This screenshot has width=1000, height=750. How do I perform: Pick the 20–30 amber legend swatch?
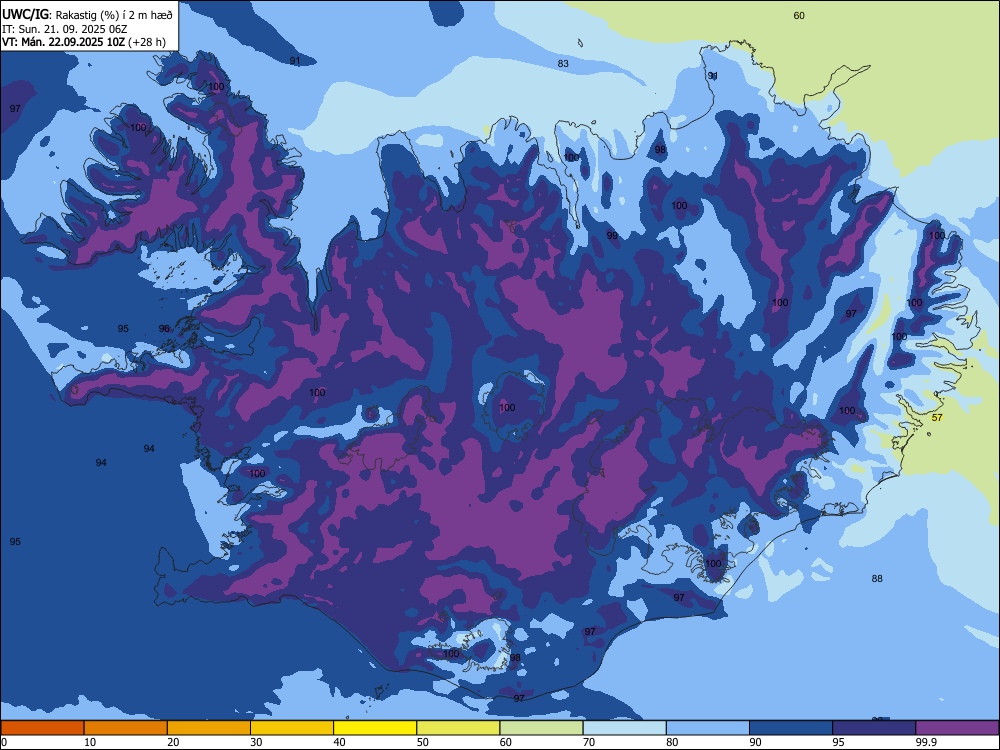pos(209,728)
